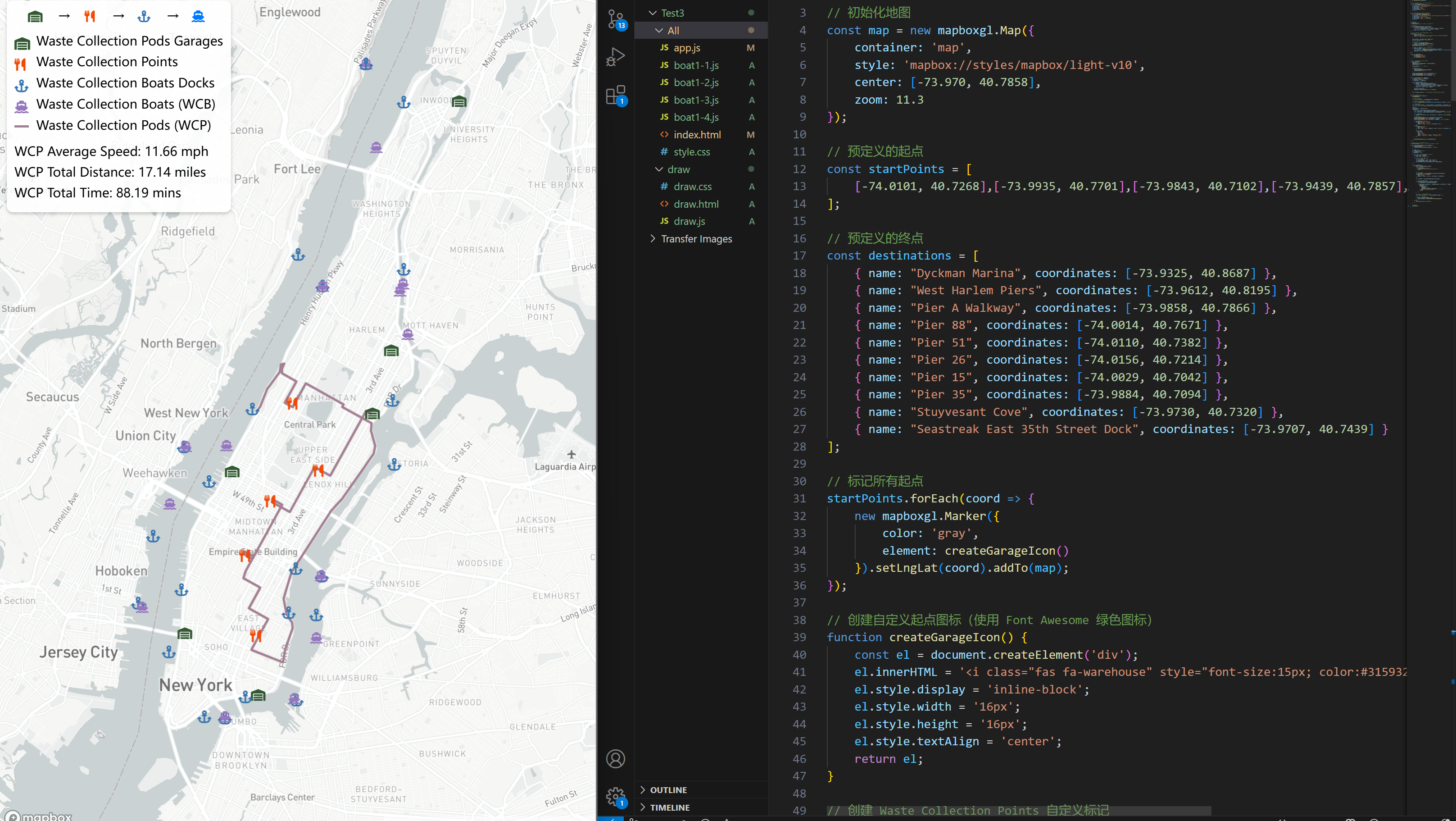This screenshot has width=1456, height=821.
Task: Click garage marker near Jersey City
Action: pos(185,634)
